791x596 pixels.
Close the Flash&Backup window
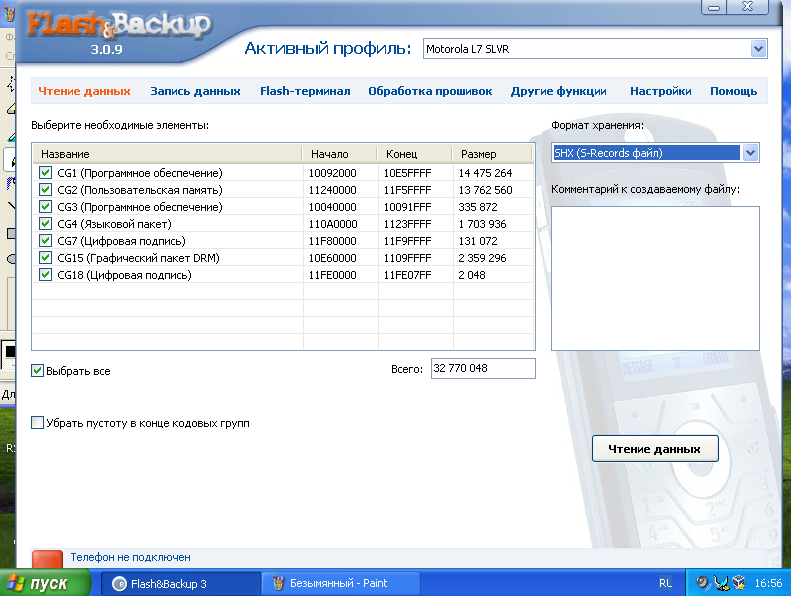pos(748,7)
